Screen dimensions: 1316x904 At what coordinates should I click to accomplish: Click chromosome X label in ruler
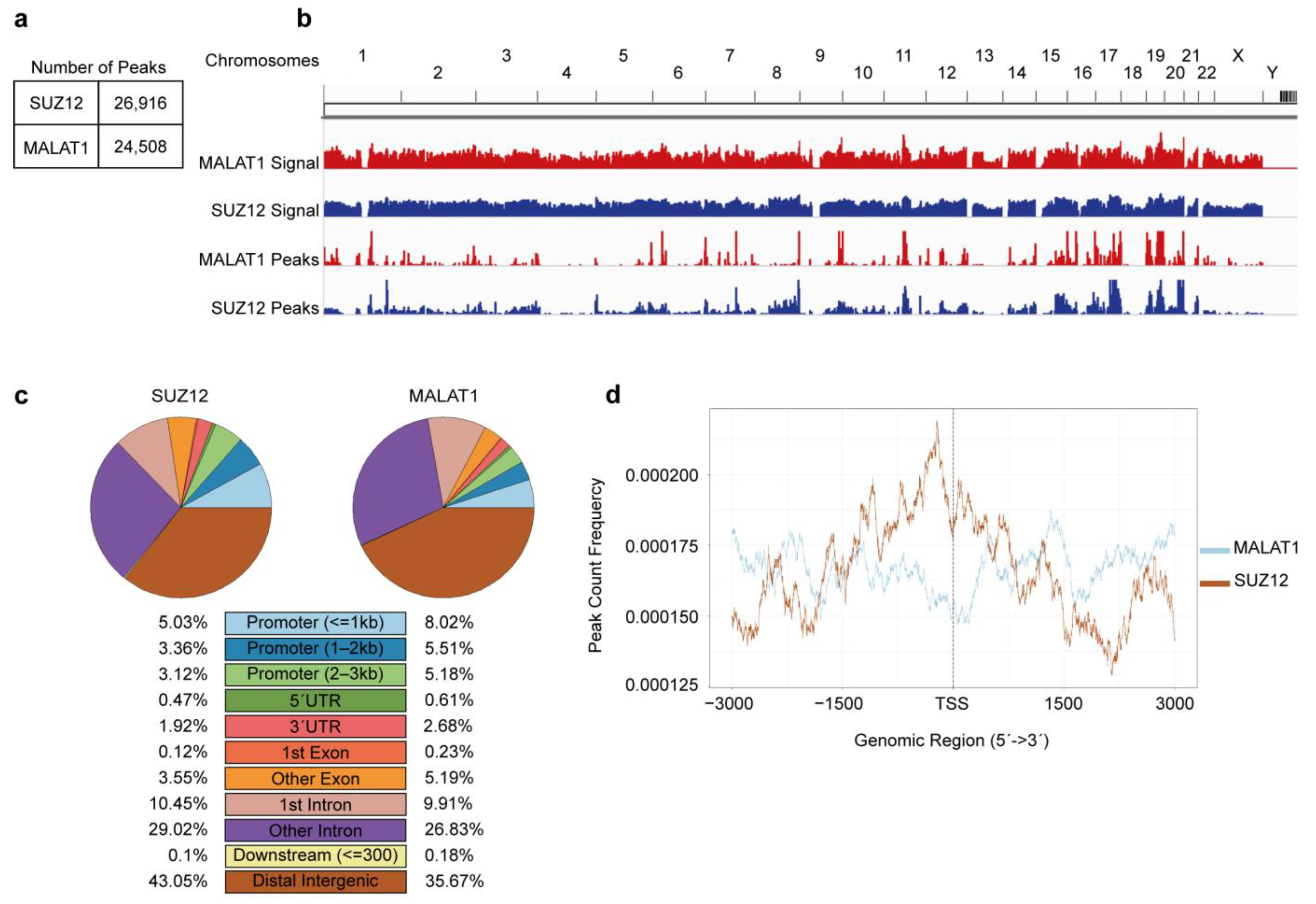[x=1238, y=55]
